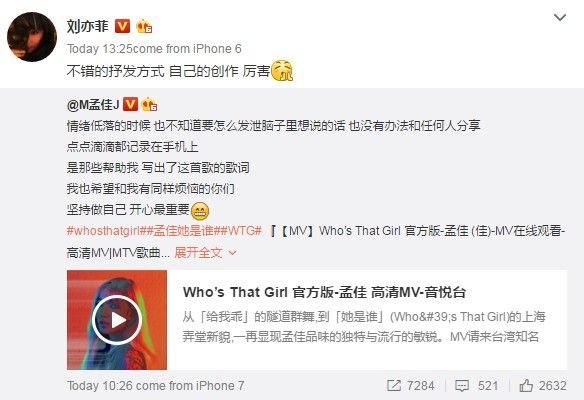The height and width of the screenshot is (400, 584).
Task: Click M孟佳J's membership crown badge
Action: point(149,104)
